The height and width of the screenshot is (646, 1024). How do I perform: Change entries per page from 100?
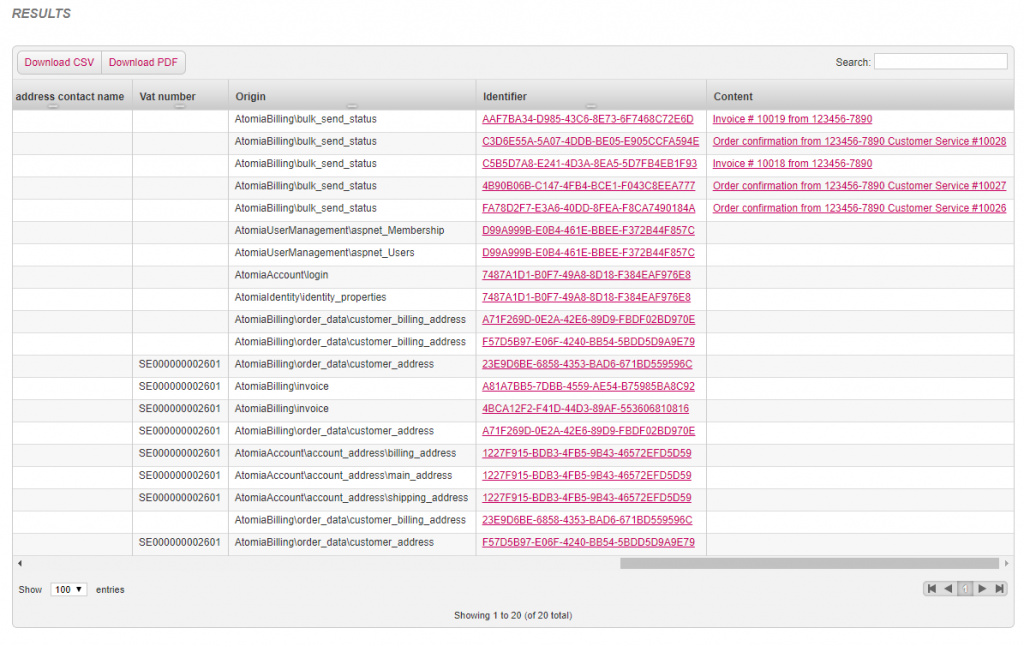click(68, 589)
